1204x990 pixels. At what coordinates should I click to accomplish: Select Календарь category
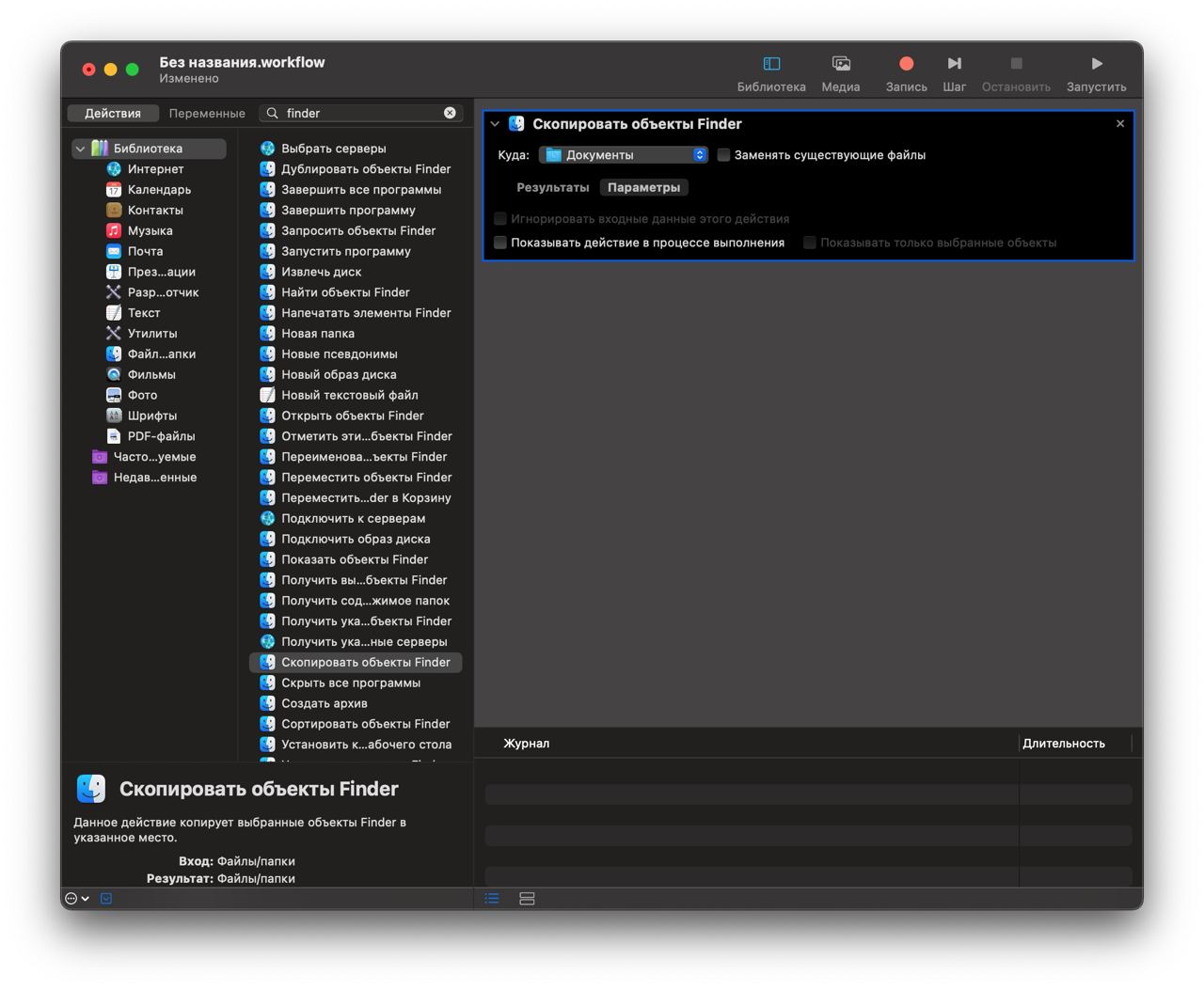(x=159, y=190)
